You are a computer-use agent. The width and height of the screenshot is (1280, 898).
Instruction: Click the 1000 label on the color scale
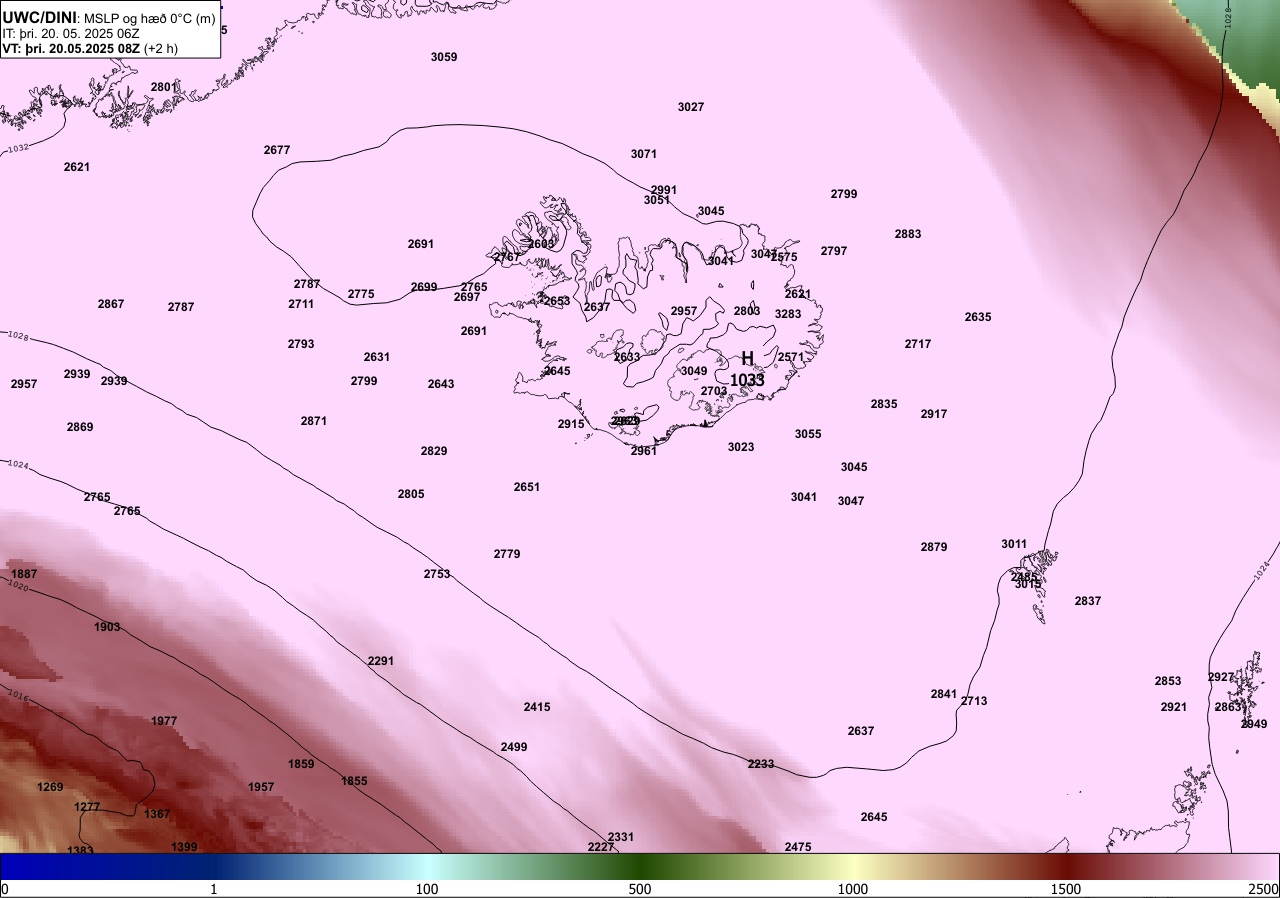pos(852,889)
